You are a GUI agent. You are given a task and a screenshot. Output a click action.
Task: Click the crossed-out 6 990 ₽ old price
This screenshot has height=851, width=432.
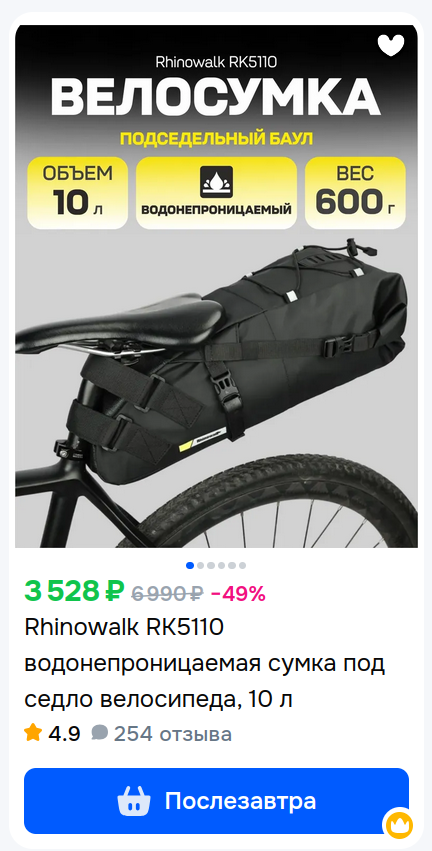167,594
